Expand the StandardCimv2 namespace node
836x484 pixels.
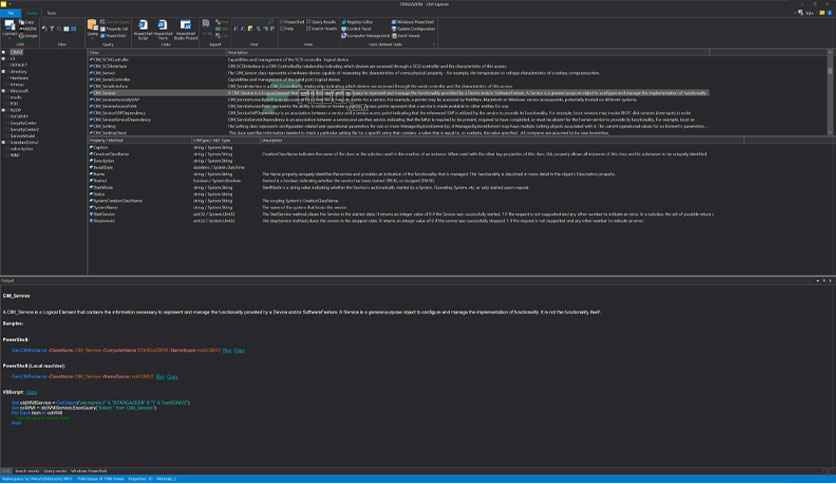pyautogui.click(x=4, y=142)
